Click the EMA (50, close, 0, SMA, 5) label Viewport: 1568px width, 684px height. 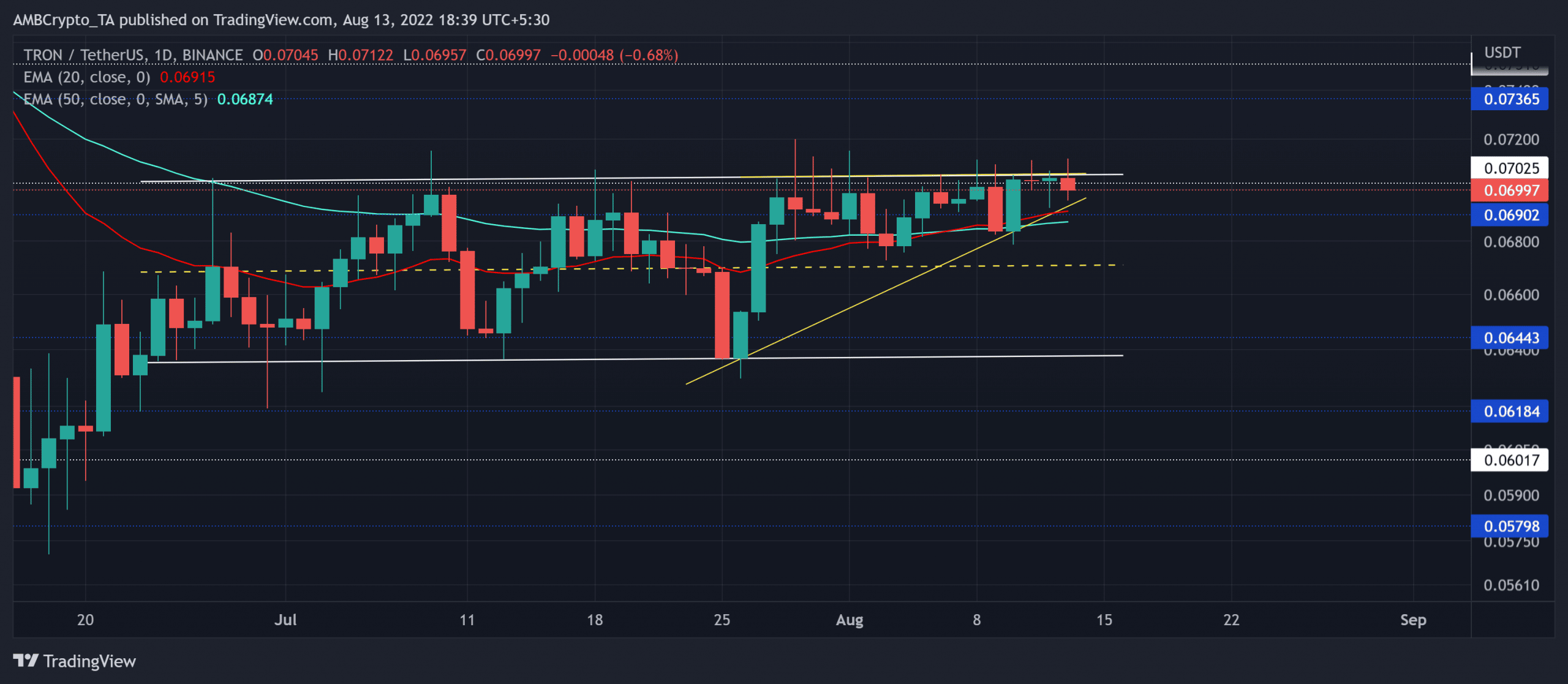coord(115,99)
